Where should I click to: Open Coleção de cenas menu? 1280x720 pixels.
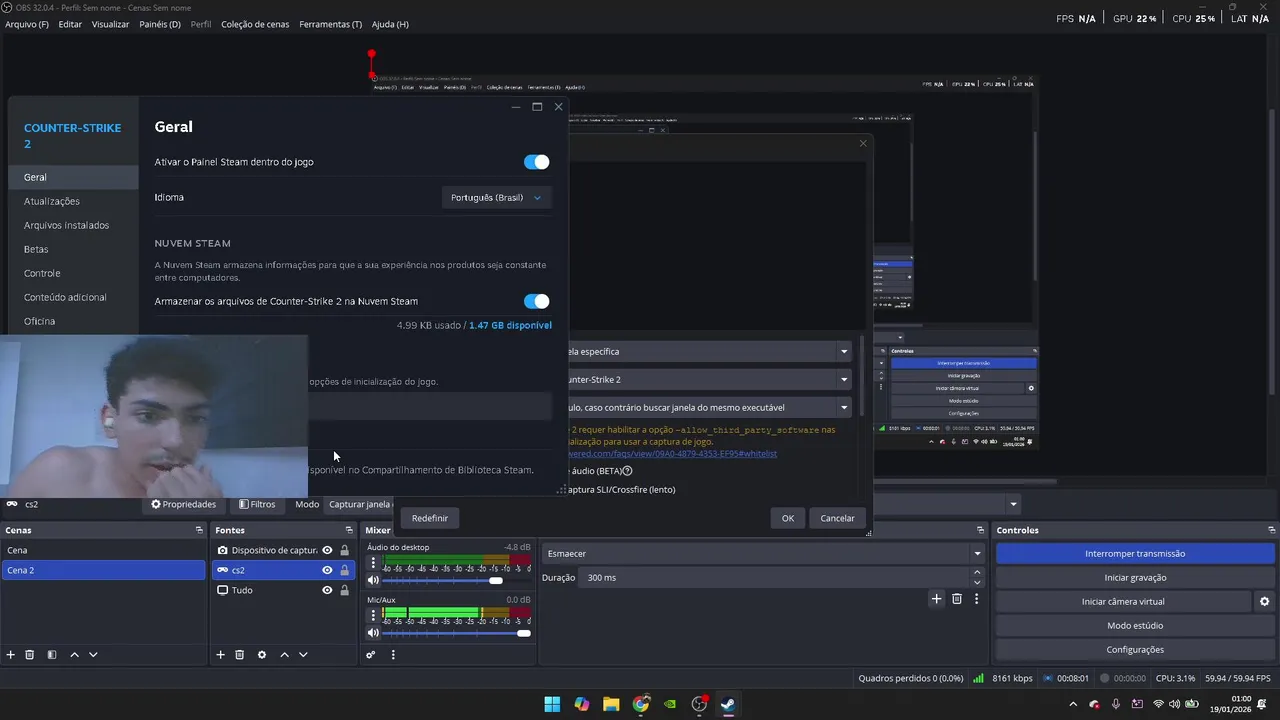pyautogui.click(x=255, y=24)
